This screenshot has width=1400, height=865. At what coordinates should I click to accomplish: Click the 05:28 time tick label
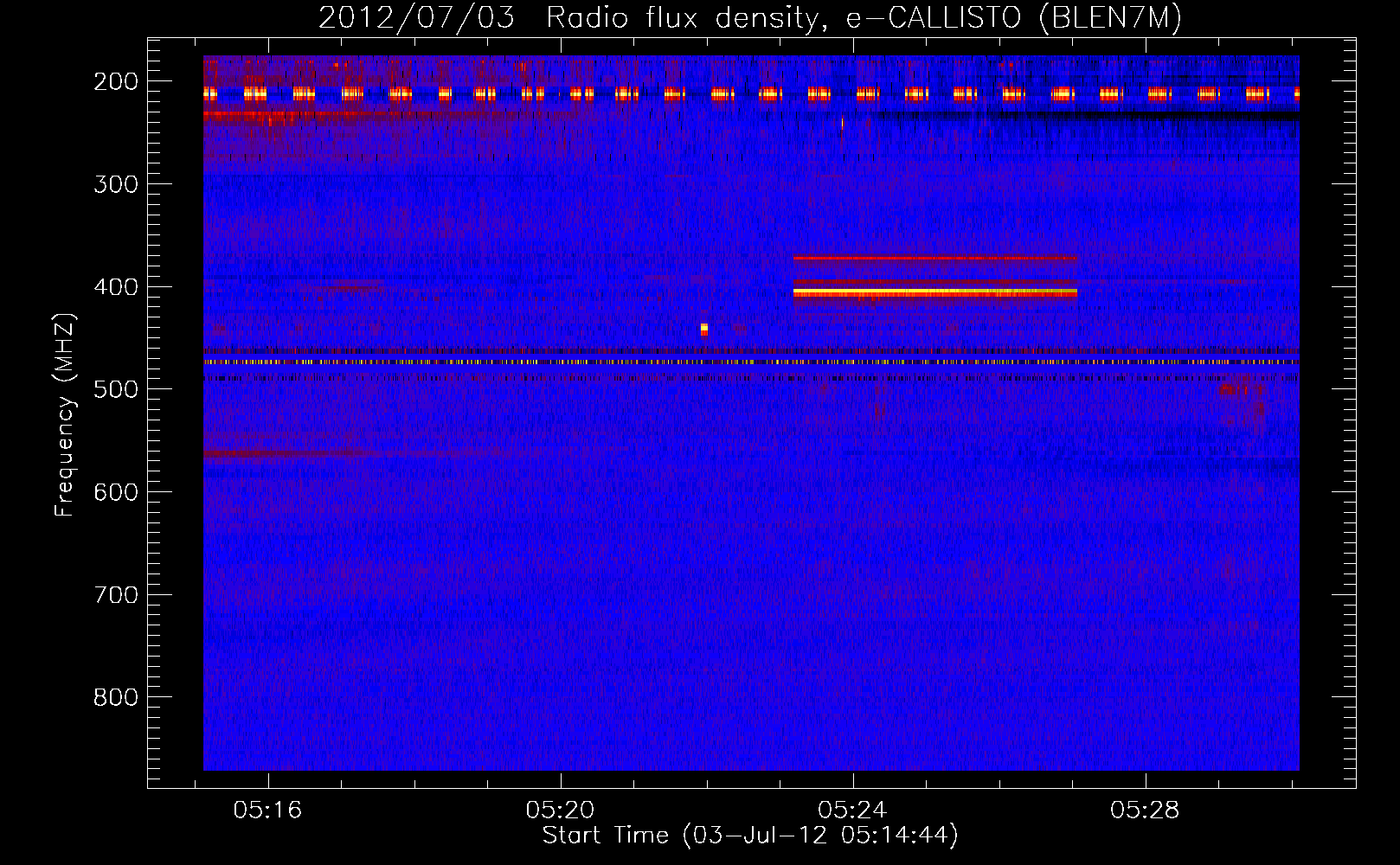pos(1145,811)
